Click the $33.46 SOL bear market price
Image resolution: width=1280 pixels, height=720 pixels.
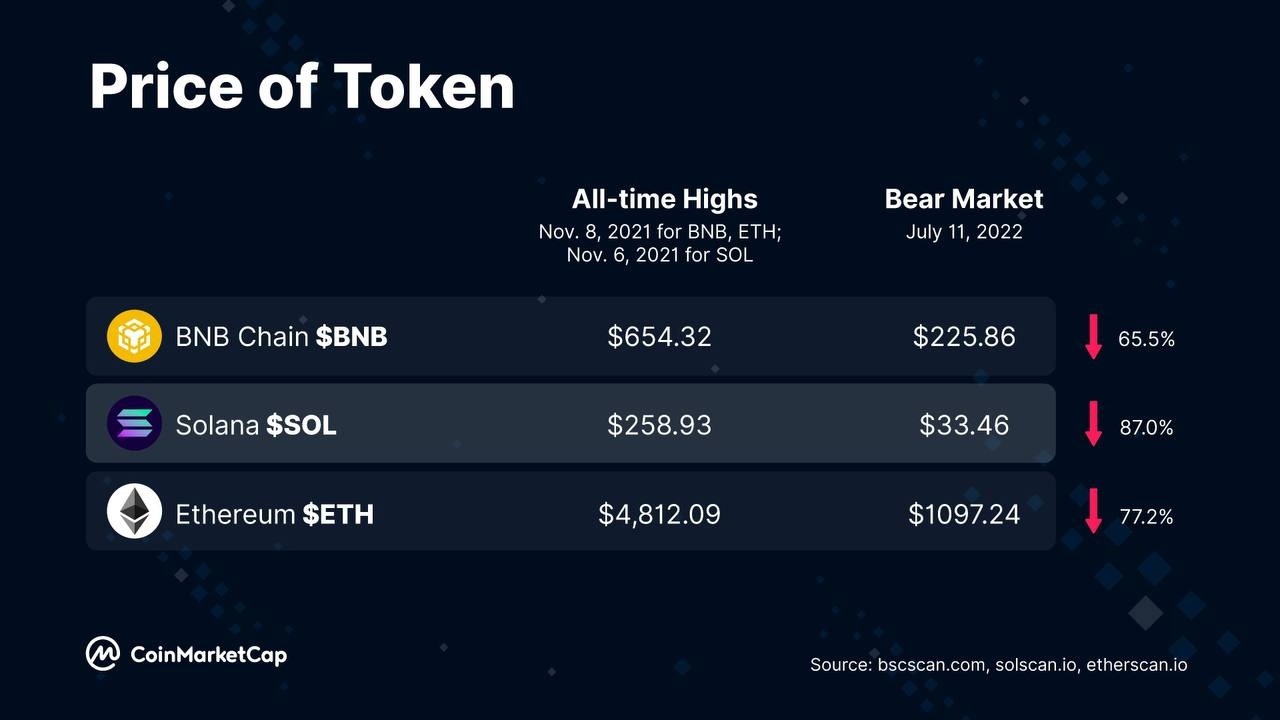964,425
